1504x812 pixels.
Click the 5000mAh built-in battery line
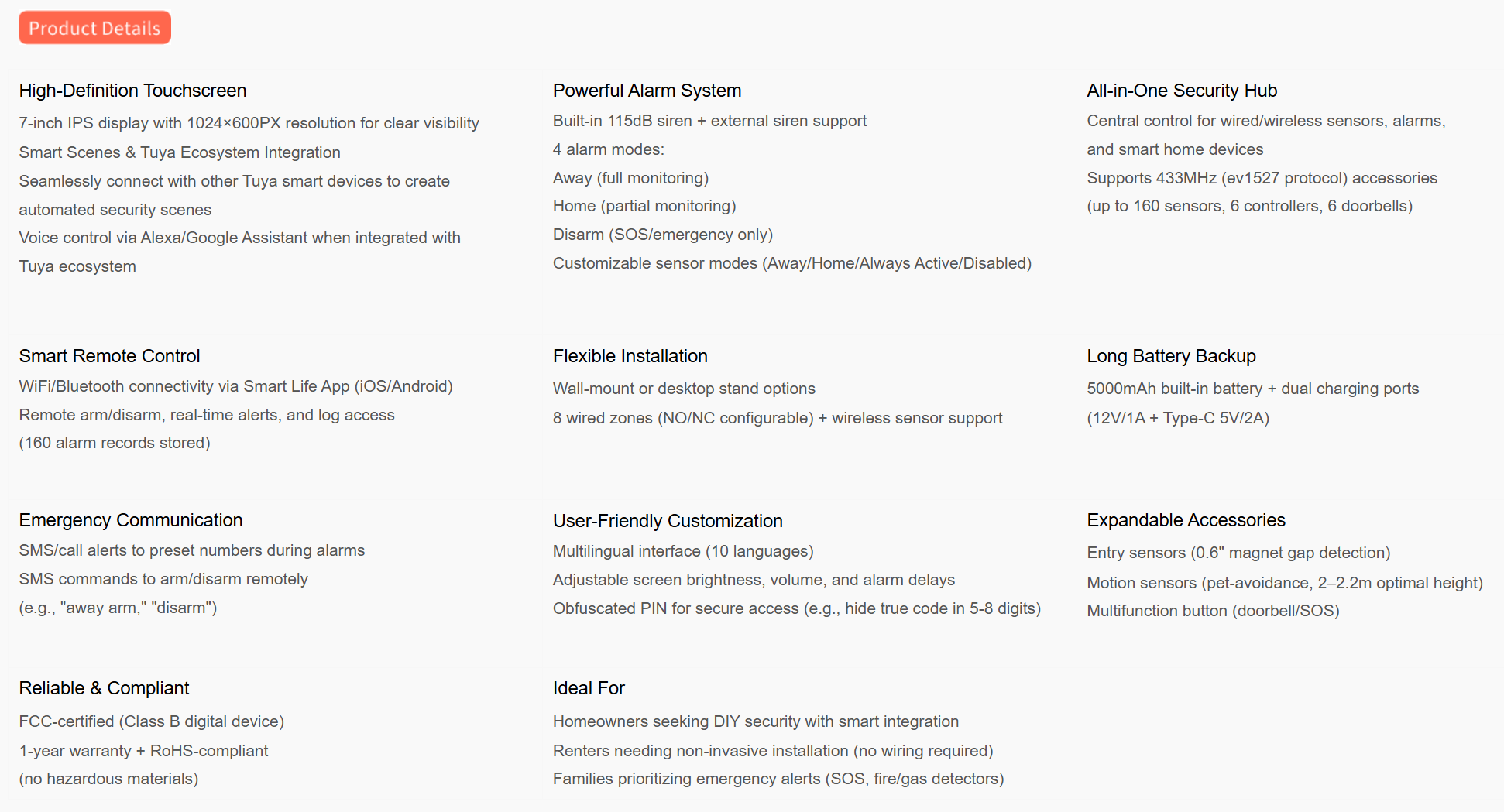tap(1252, 389)
